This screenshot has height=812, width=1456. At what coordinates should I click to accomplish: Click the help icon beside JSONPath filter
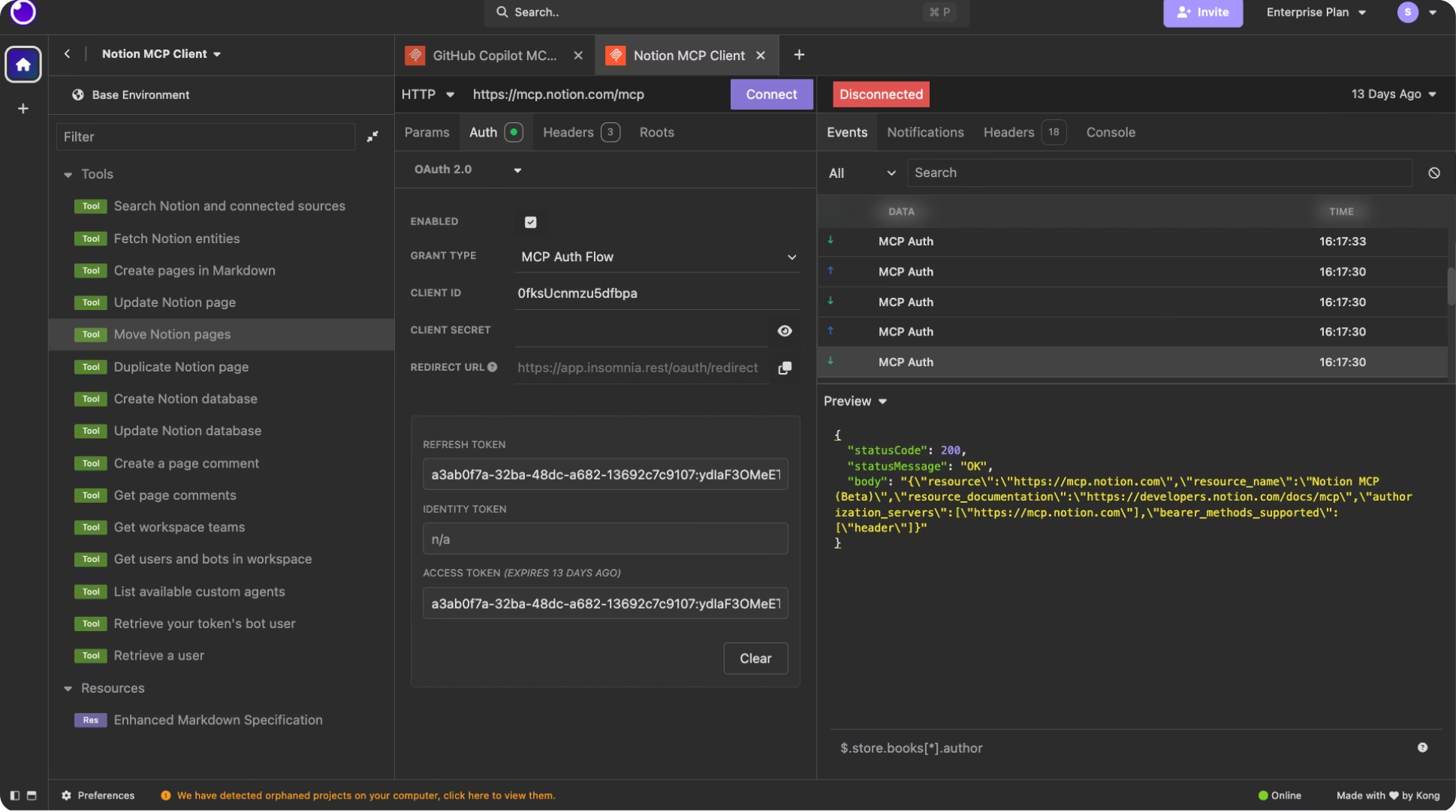pyautogui.click(x=1422, y=747)
